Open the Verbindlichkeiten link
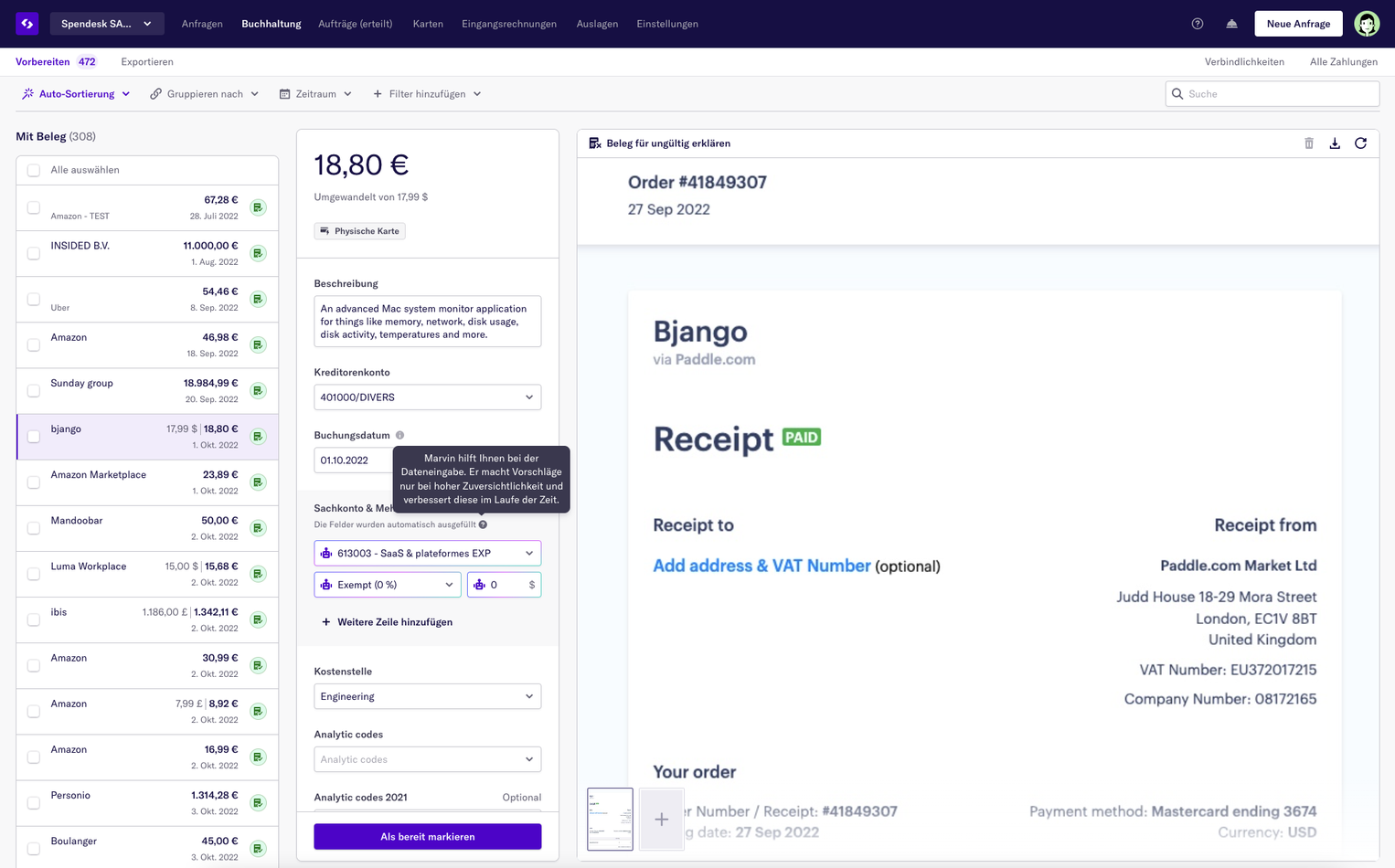The height and width of the screenshot is (868, 1395). [x=1244, y=62]
